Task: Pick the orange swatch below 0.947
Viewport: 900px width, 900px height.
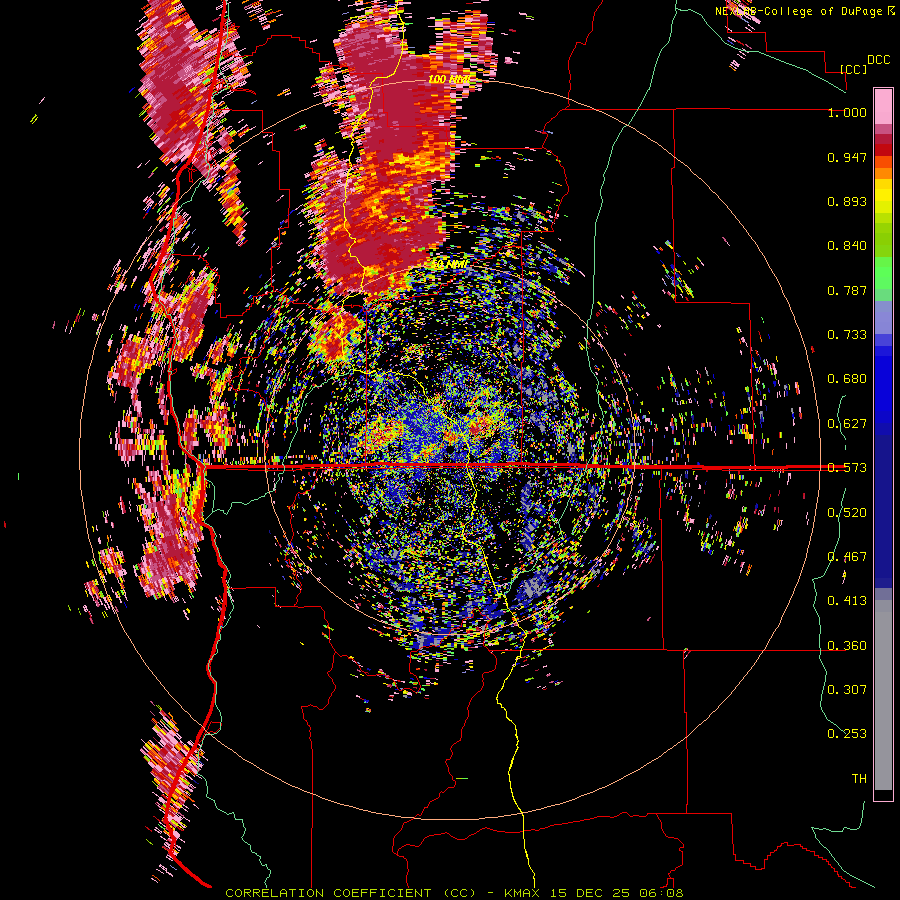Action: tap(883, 173)
